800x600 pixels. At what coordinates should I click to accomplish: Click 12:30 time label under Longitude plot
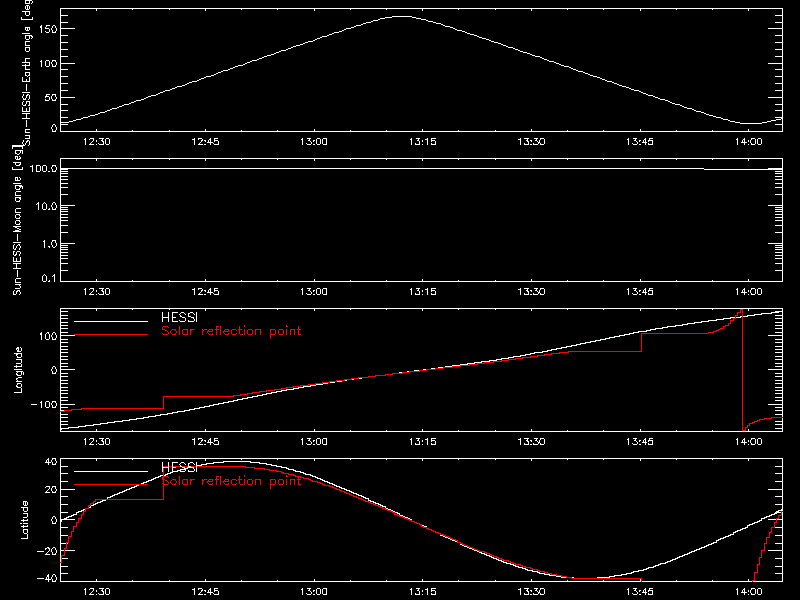[96, 441]
